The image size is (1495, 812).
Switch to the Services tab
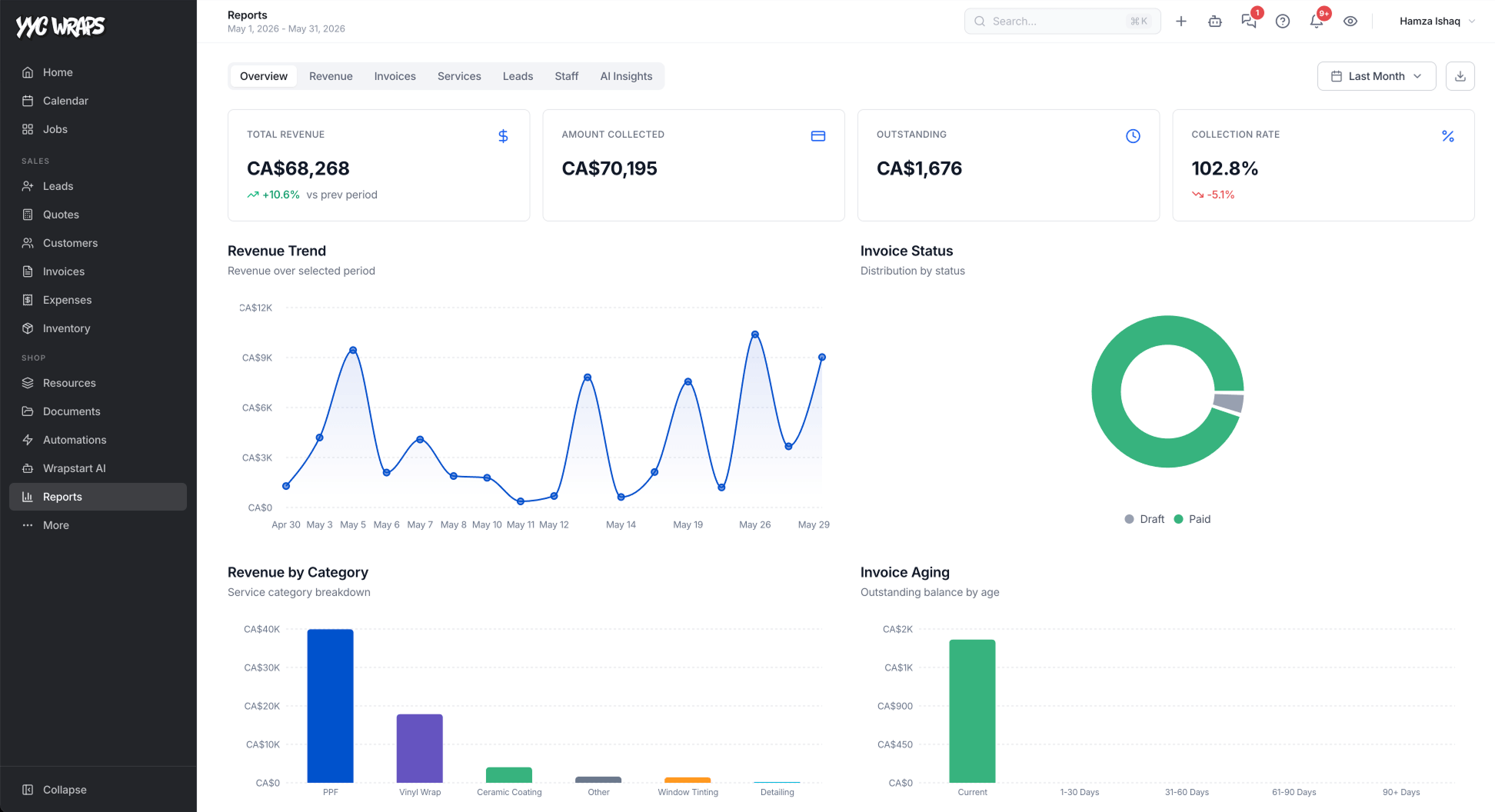click(x=459, y=76)
